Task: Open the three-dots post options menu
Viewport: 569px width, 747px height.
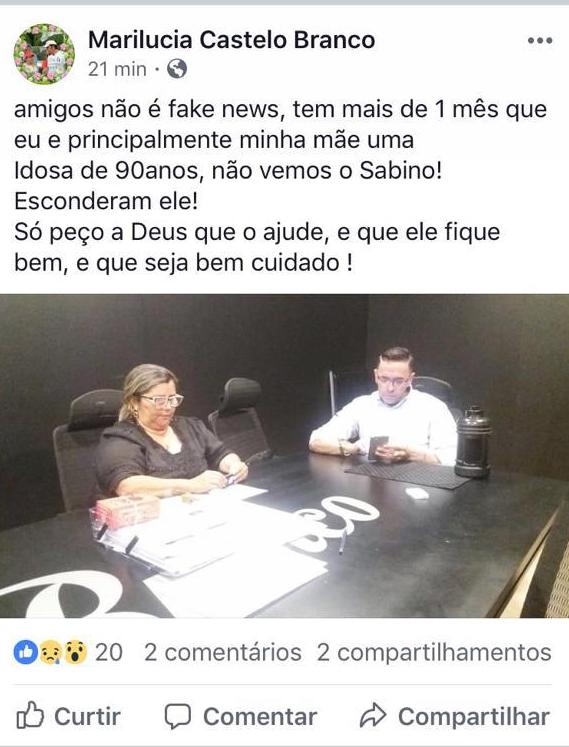Action: pyautogui.click(x=540, y=40)
